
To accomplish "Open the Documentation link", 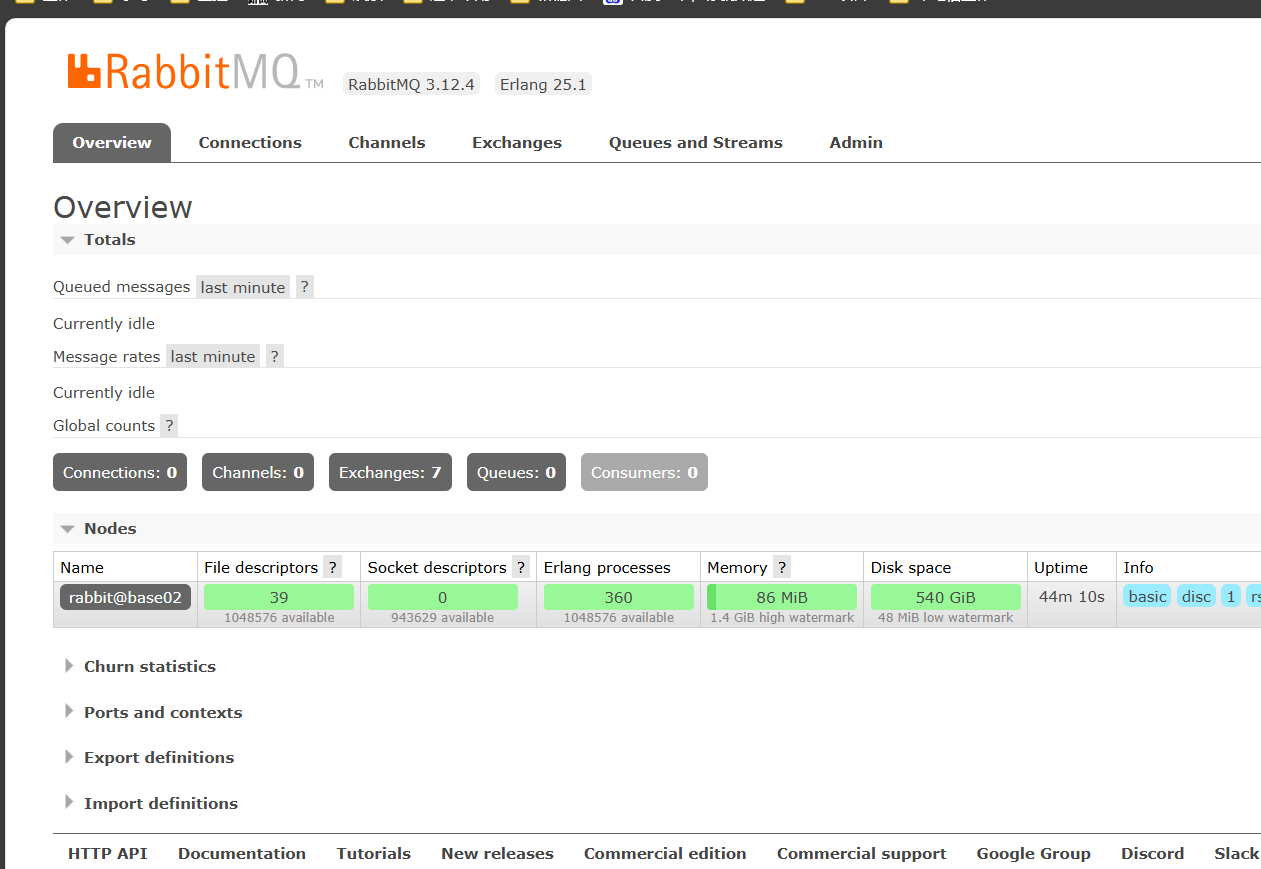I will pyautogui.click(x=242, y=853).
